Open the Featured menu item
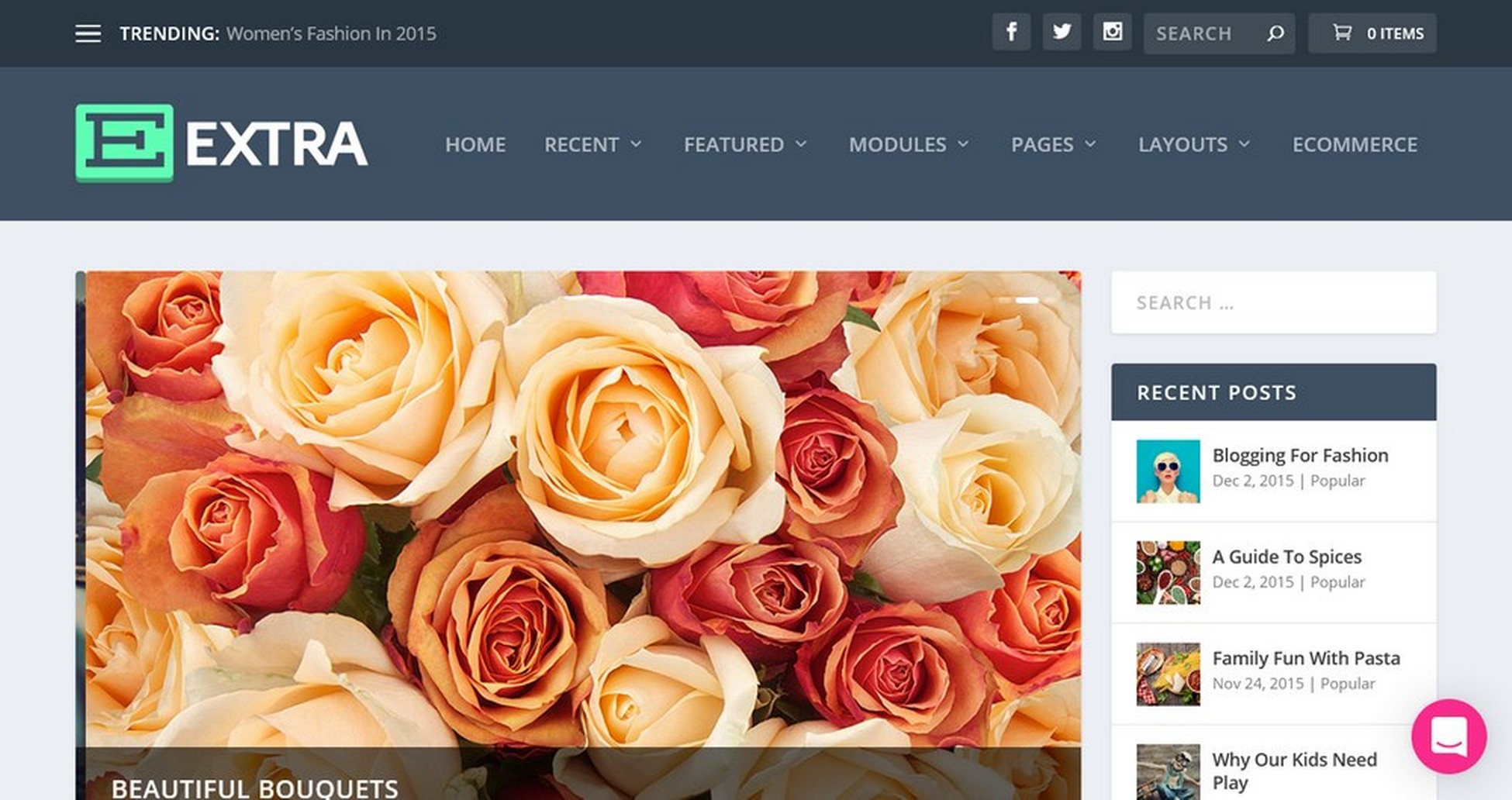The width and height of the screenshot is (1512, 800). [x=734, y=145]
